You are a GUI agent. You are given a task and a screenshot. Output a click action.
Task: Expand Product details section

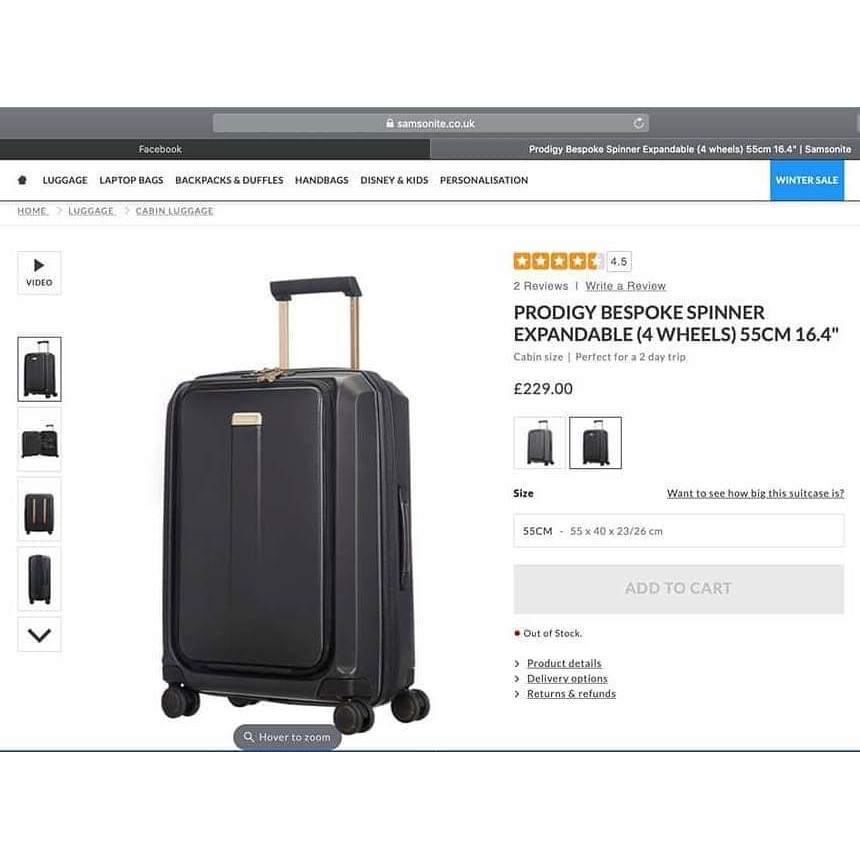click(564, 663)
